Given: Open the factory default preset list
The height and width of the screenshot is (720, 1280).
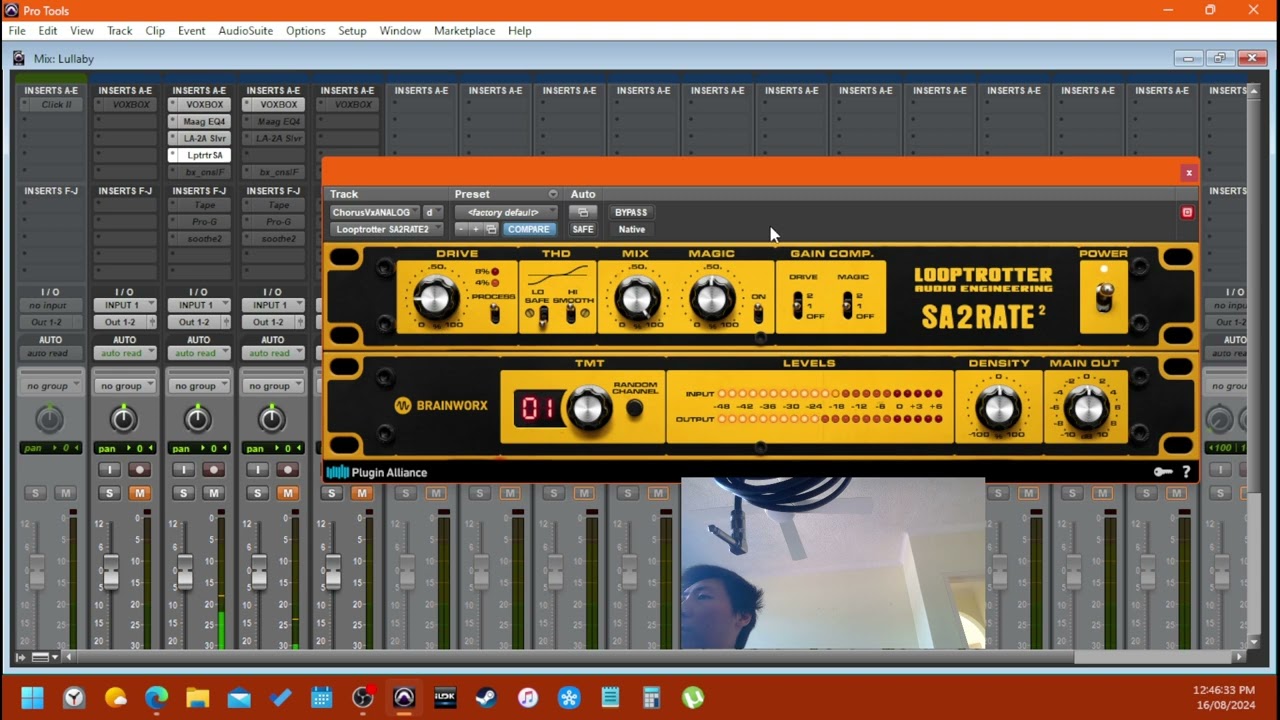Looking at the screenshot, I should pos(506,212).
